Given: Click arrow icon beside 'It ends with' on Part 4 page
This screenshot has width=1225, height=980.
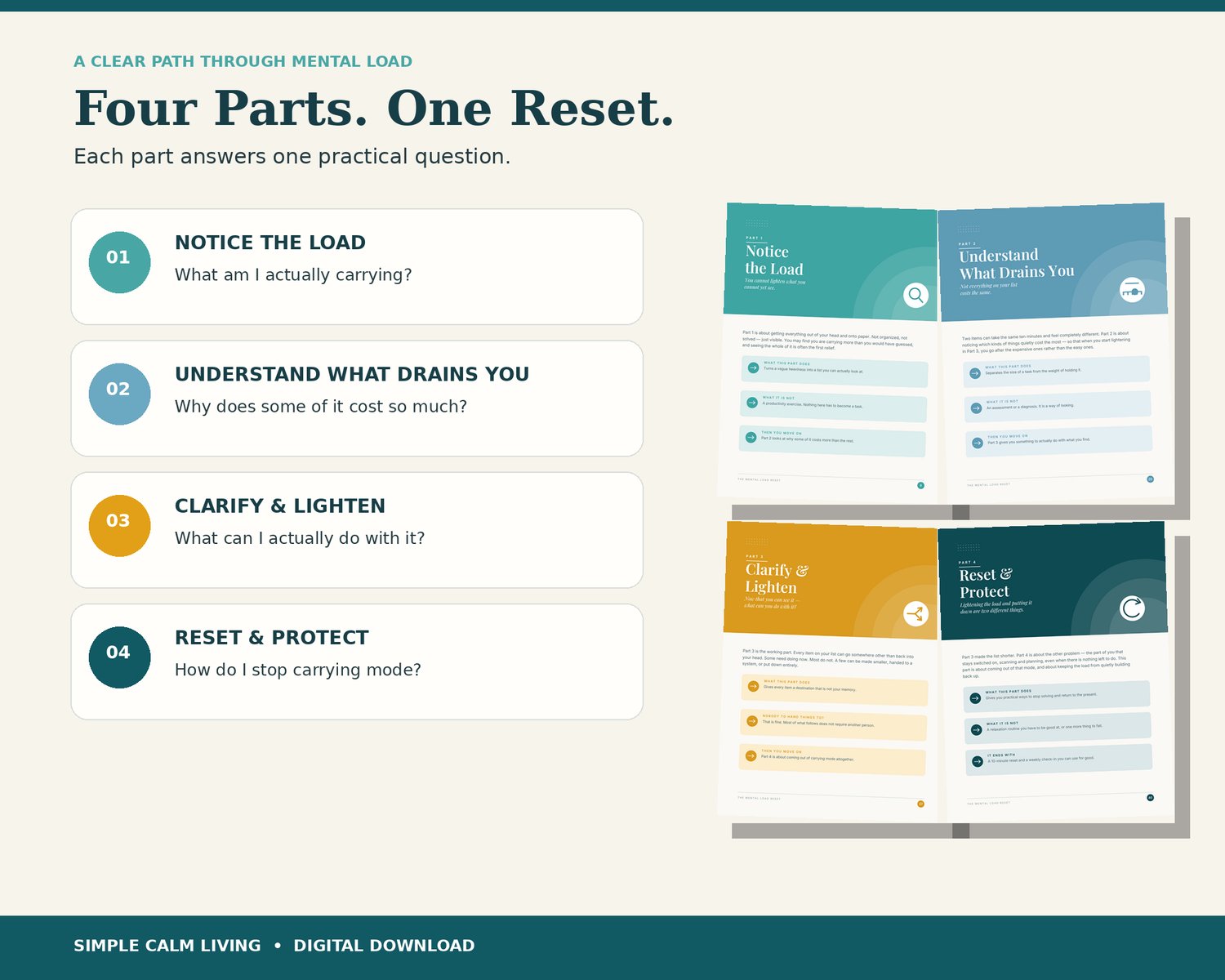Looking at the screenshot, I should coord(978,761).
